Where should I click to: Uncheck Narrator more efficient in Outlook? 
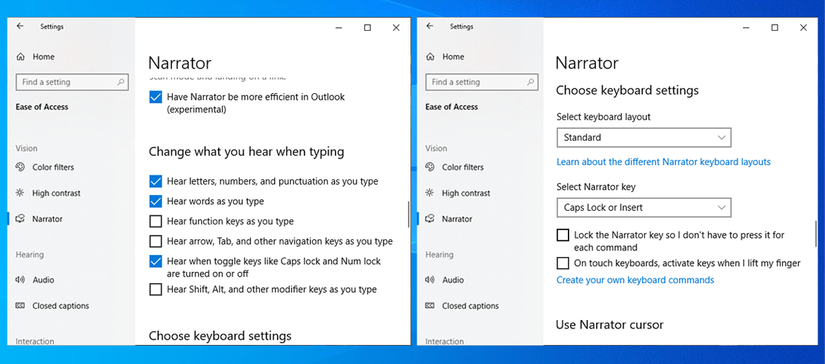(x=155, y=97)
